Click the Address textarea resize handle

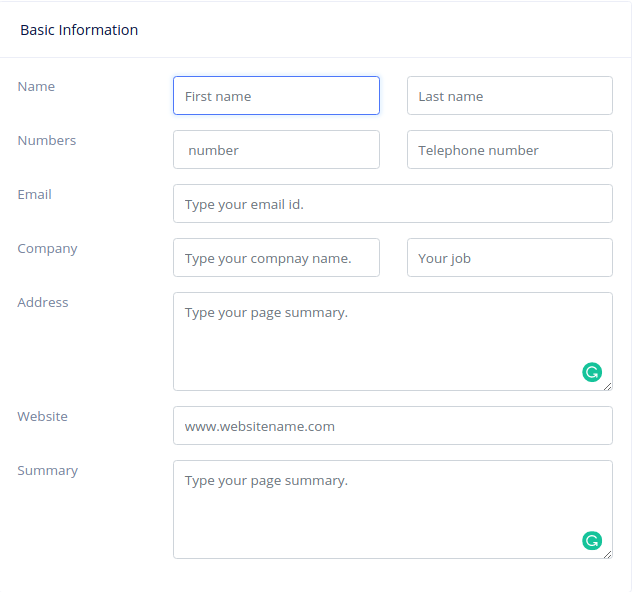click(x=608, y=386)
